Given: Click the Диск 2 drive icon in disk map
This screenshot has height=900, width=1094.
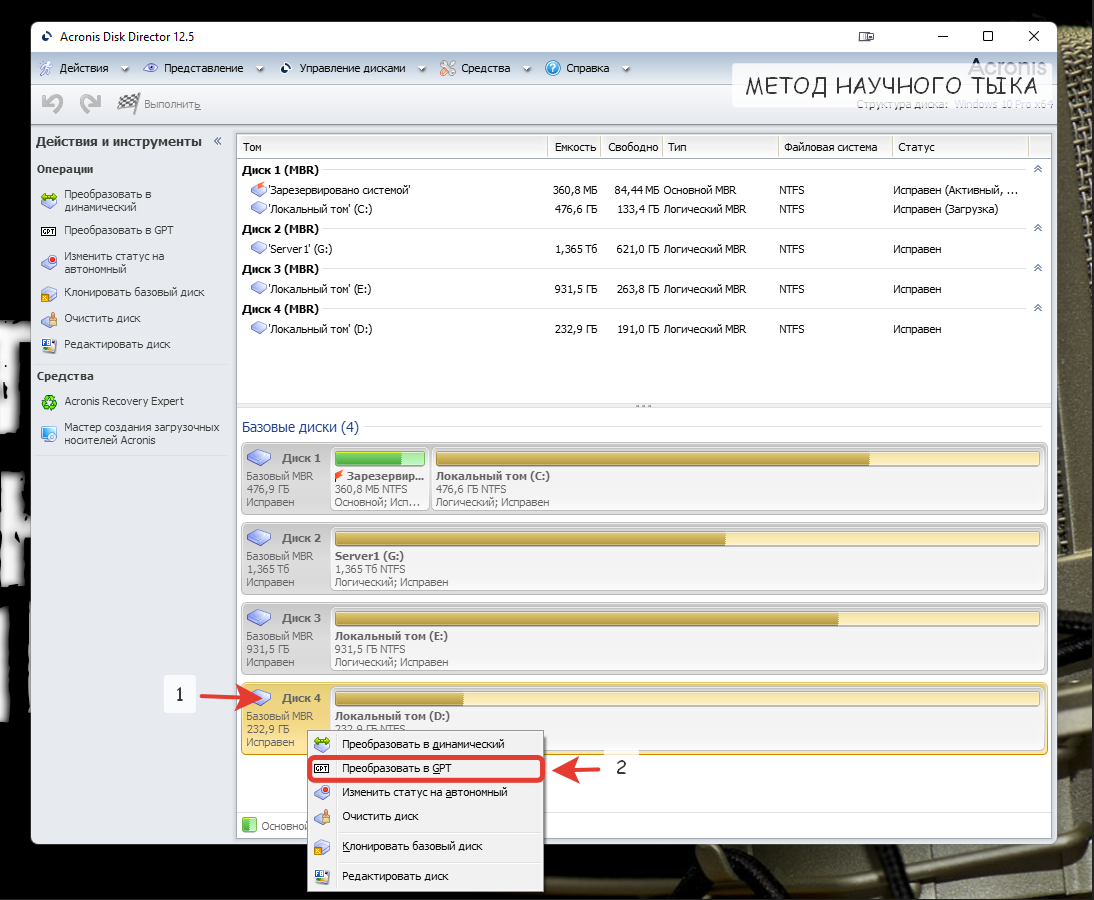Looking at the screenshot, I should [259, 538].
